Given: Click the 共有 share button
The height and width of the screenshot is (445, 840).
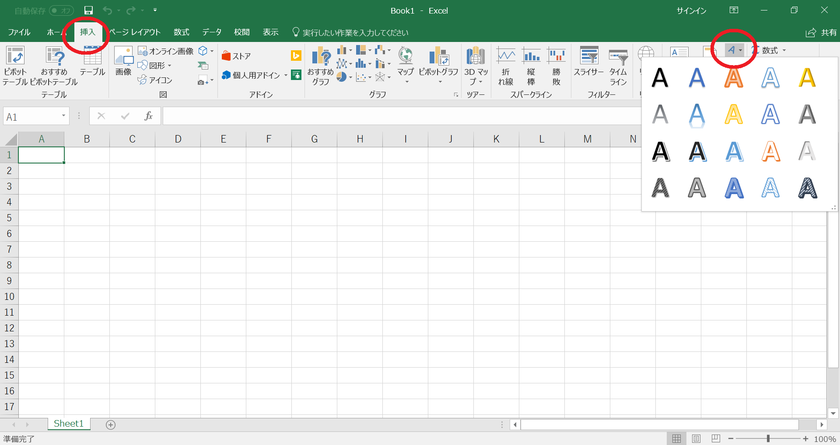Looking at the screenshot, I should (821, 33).
